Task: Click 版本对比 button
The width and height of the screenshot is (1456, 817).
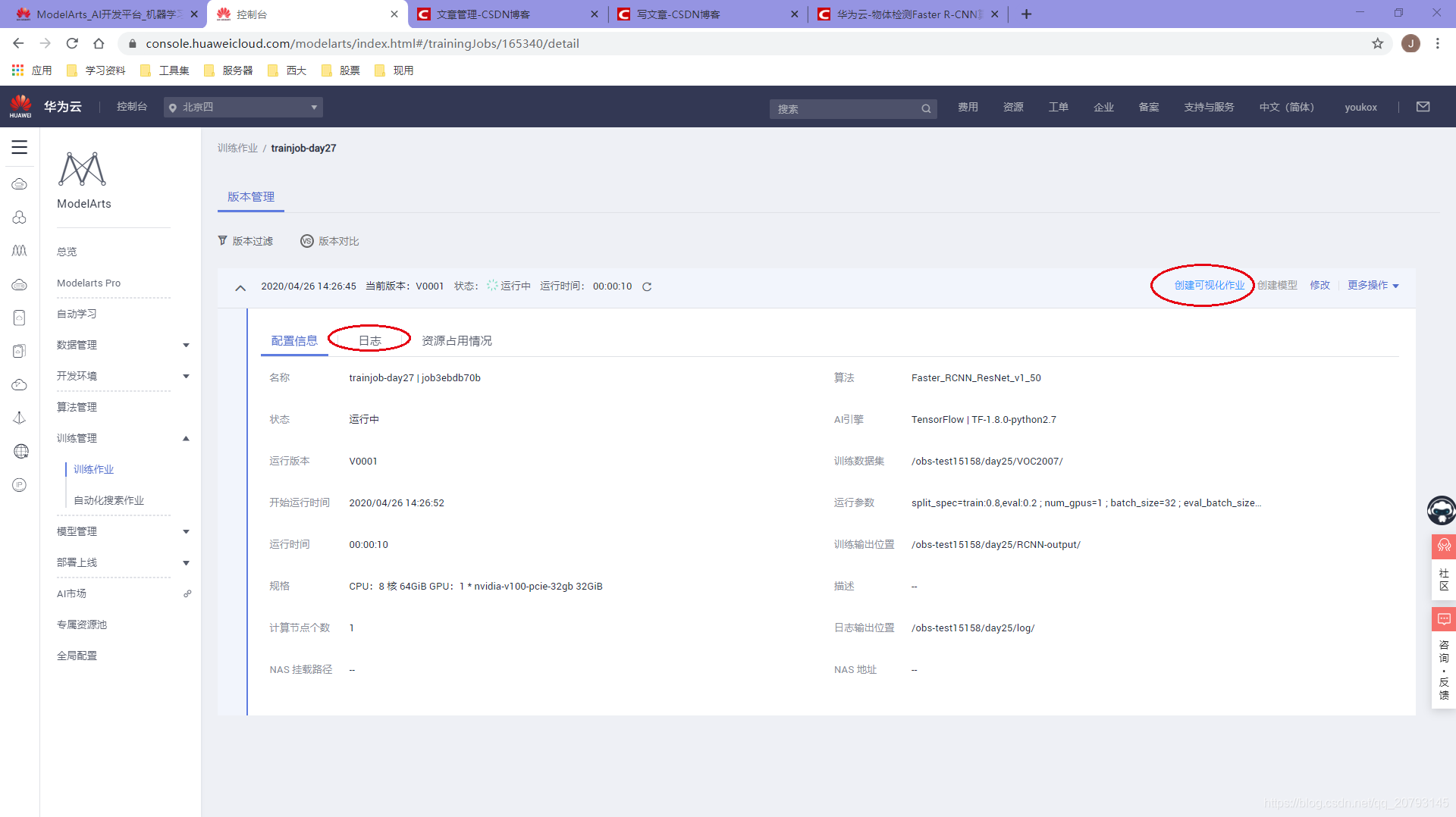Action: 330,241
